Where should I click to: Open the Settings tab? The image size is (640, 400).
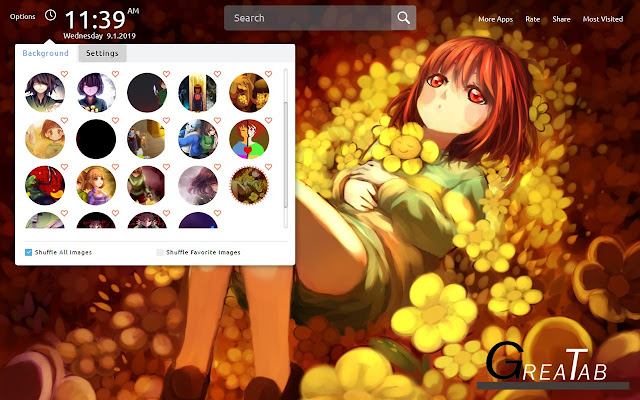[x=102, y=53]
